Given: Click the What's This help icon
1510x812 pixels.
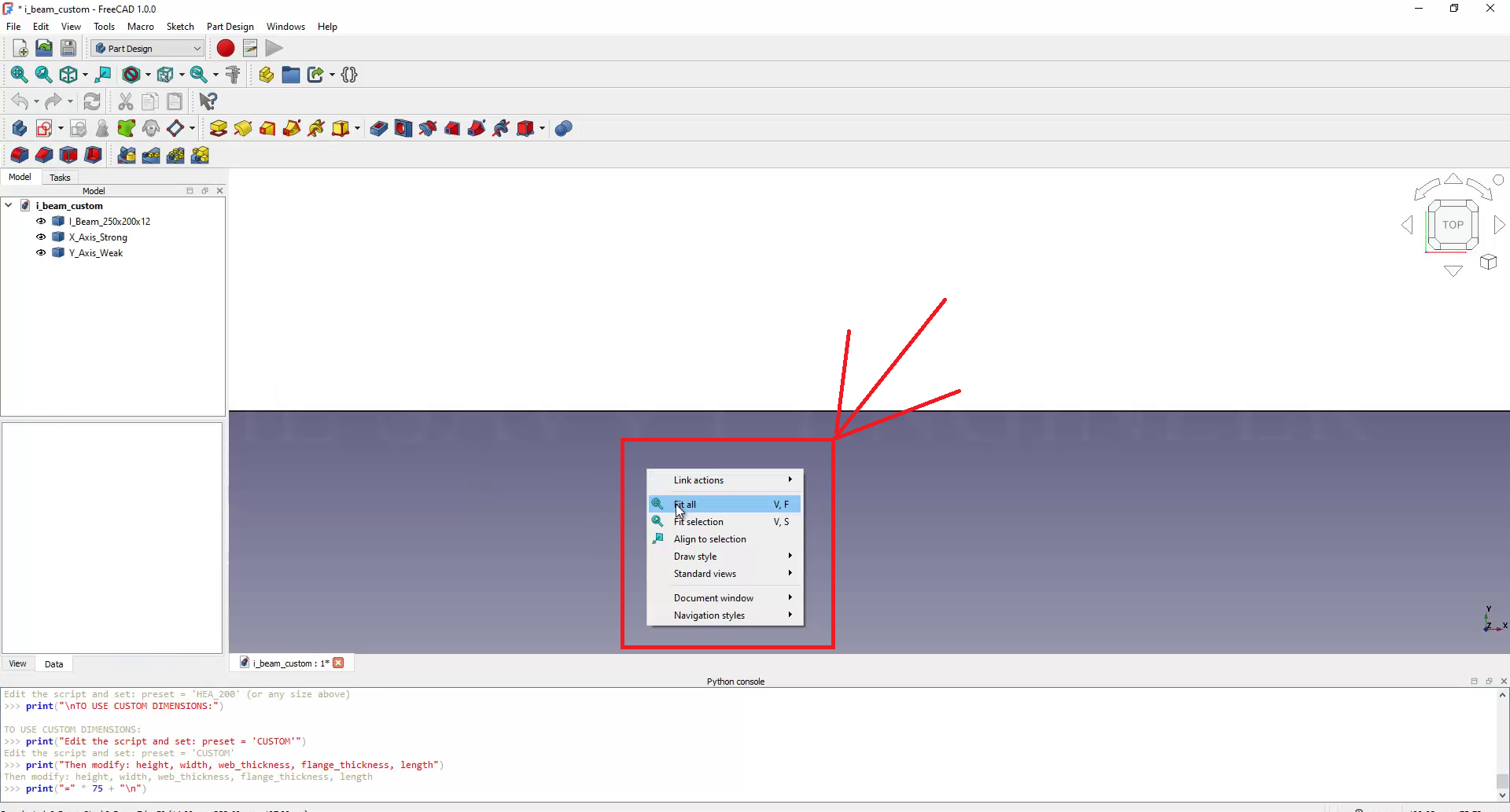Looking at the screenshot, I should 208,101.
